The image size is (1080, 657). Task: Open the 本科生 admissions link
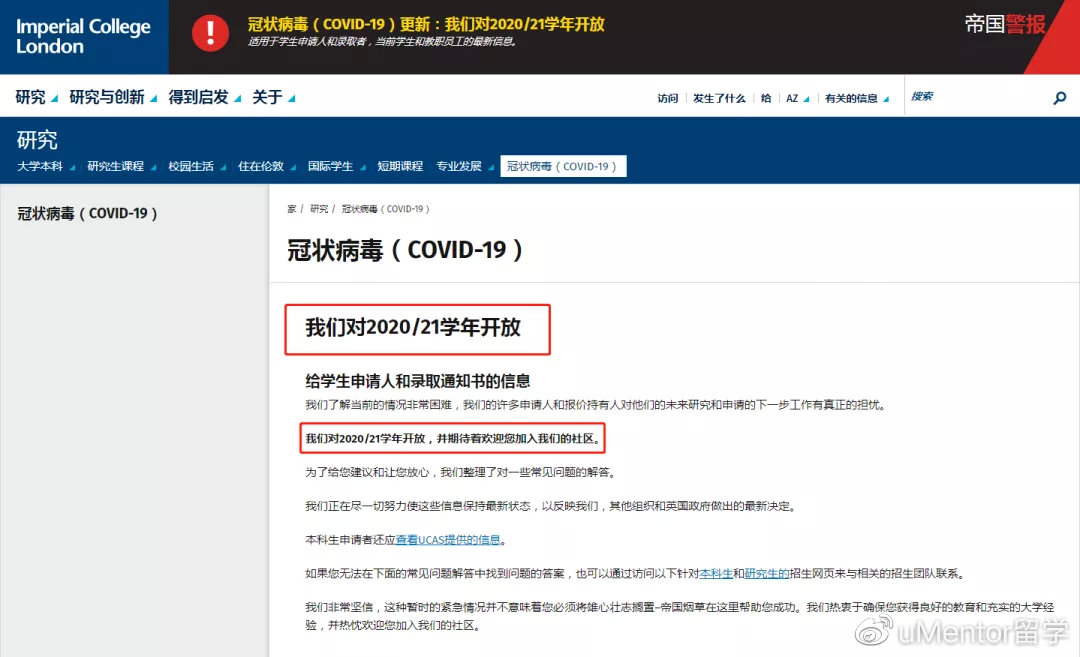pos(716,574)
